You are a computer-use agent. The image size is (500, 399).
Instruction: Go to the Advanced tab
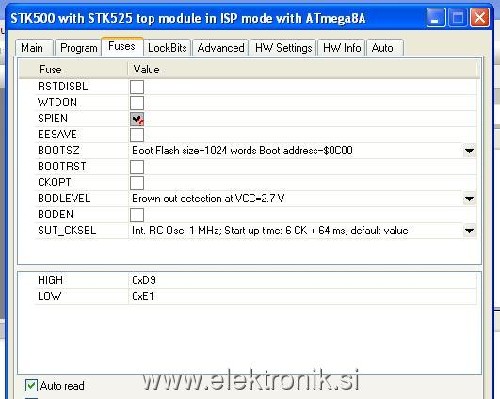tap(221, 48)
